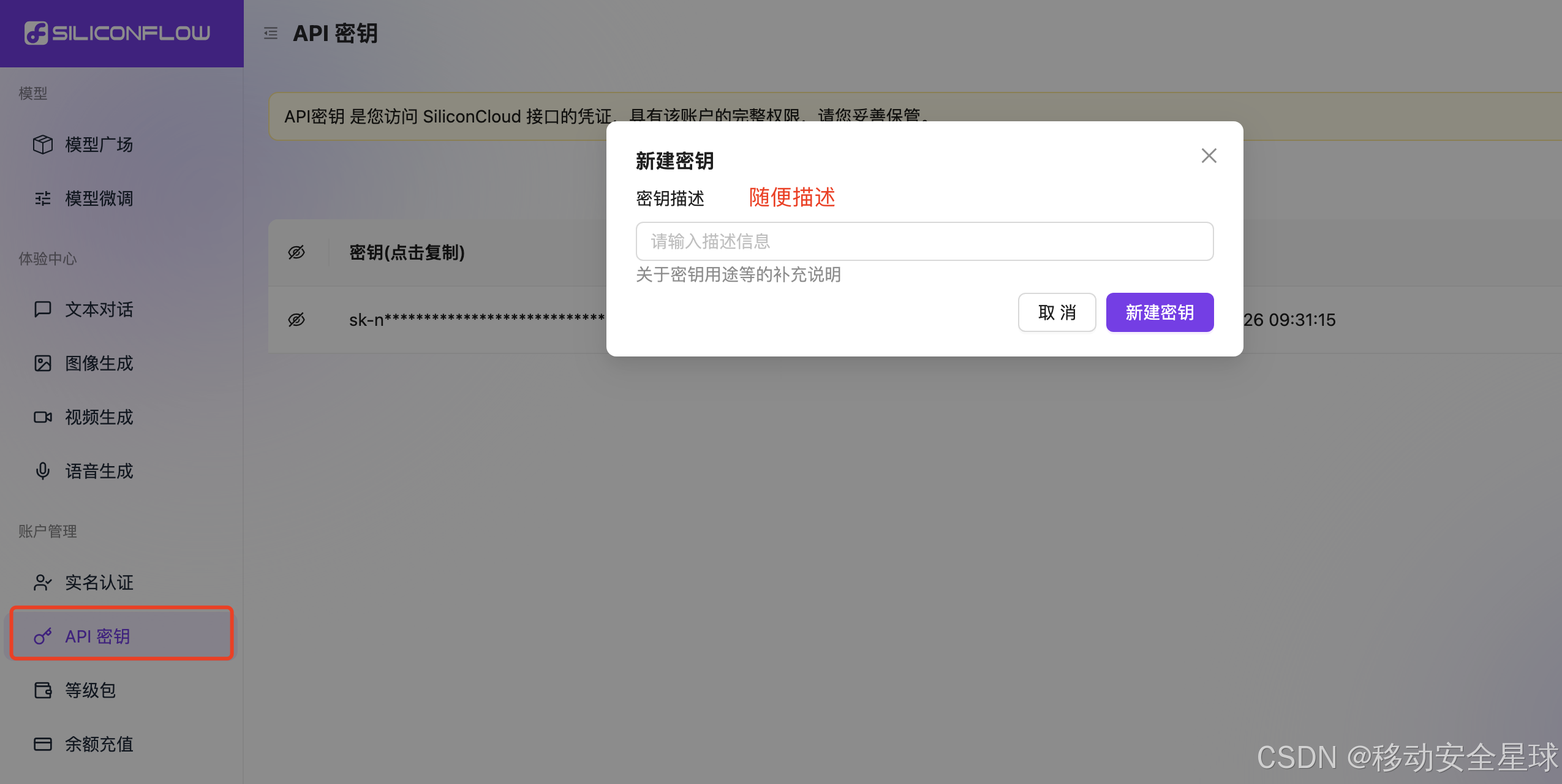Open 模型广场 cube icon
The height and width of the screenshot is (784, 1562).
click(x=43, y=145)
